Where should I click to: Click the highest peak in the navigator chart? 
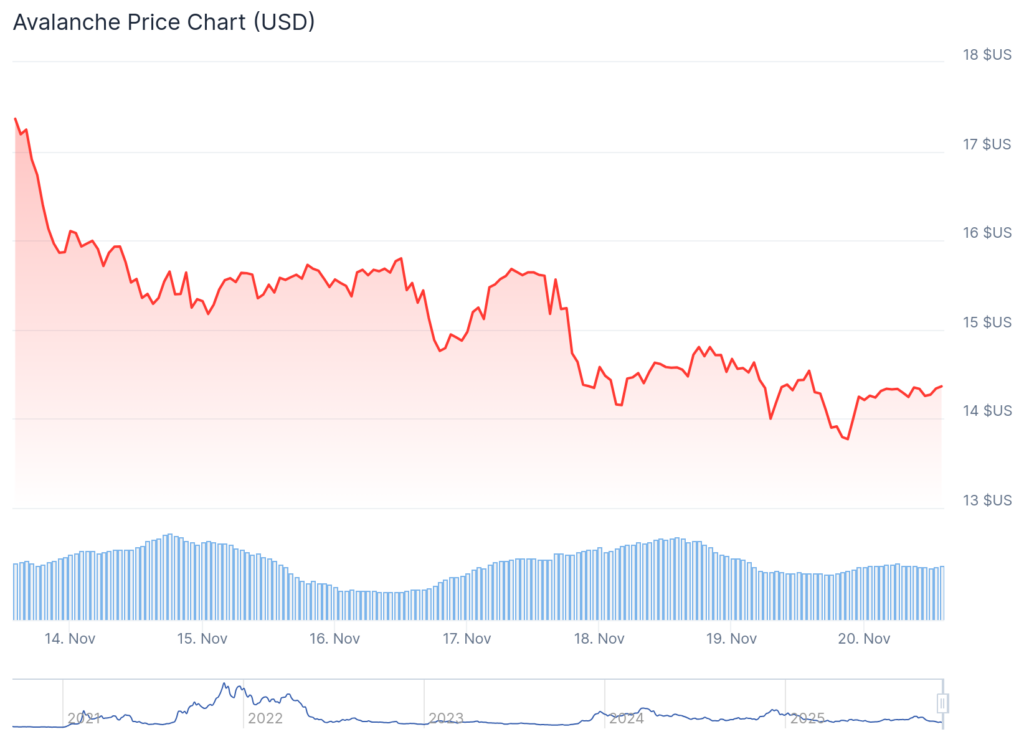point(224,685)
